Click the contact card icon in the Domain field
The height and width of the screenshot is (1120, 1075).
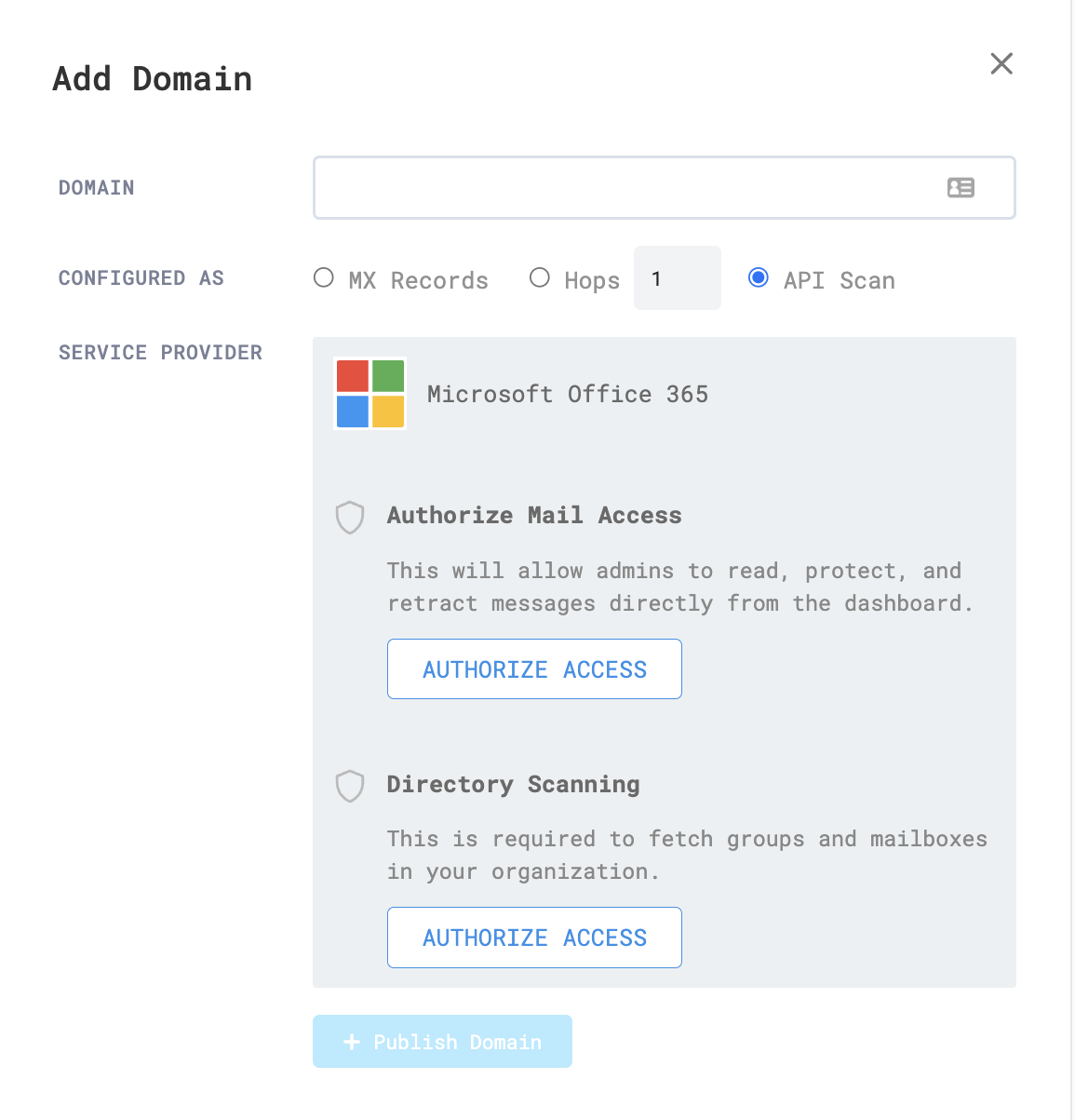pyautogui.click(x=961, y=188)
